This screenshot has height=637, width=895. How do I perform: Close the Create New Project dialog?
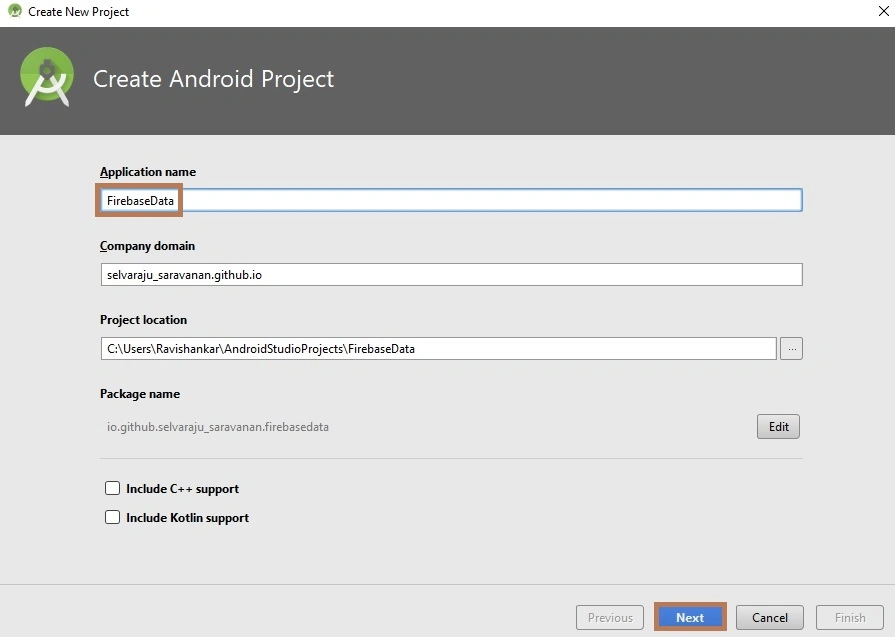[883, 11]
